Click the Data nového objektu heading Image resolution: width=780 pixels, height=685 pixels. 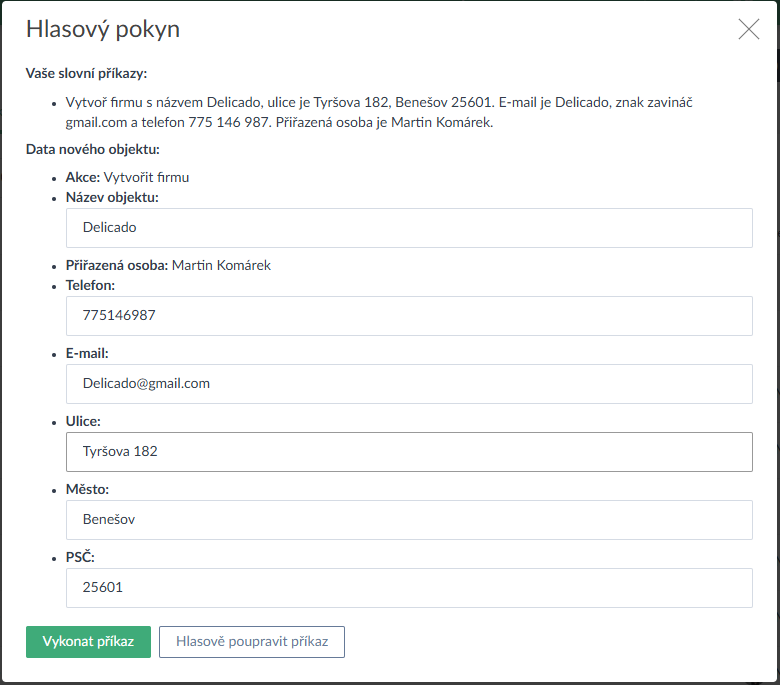point(92,150)
